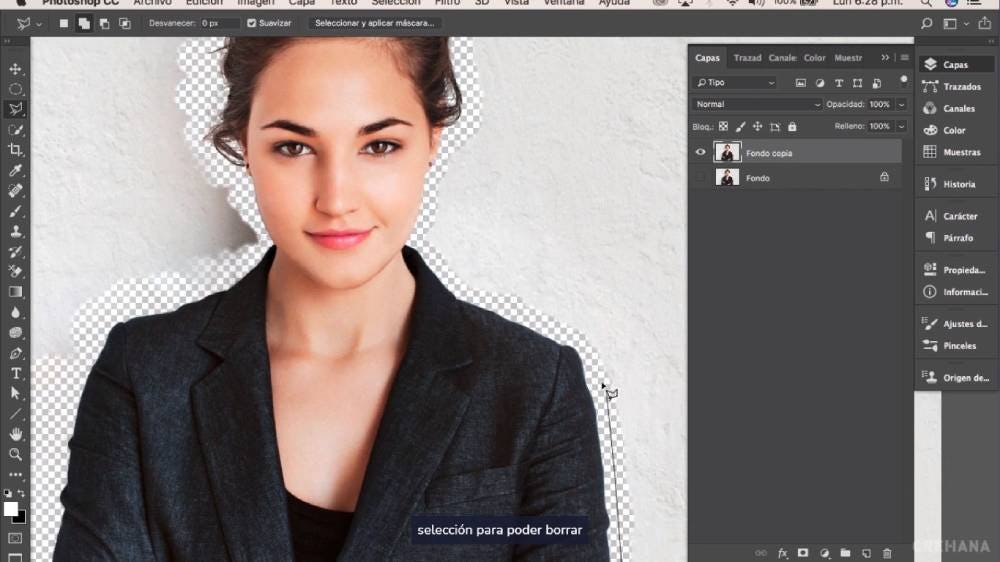This screenshot has height=562, width=1000.
Task: Switch to the Canales tab
Action: (x=783, y=58)
